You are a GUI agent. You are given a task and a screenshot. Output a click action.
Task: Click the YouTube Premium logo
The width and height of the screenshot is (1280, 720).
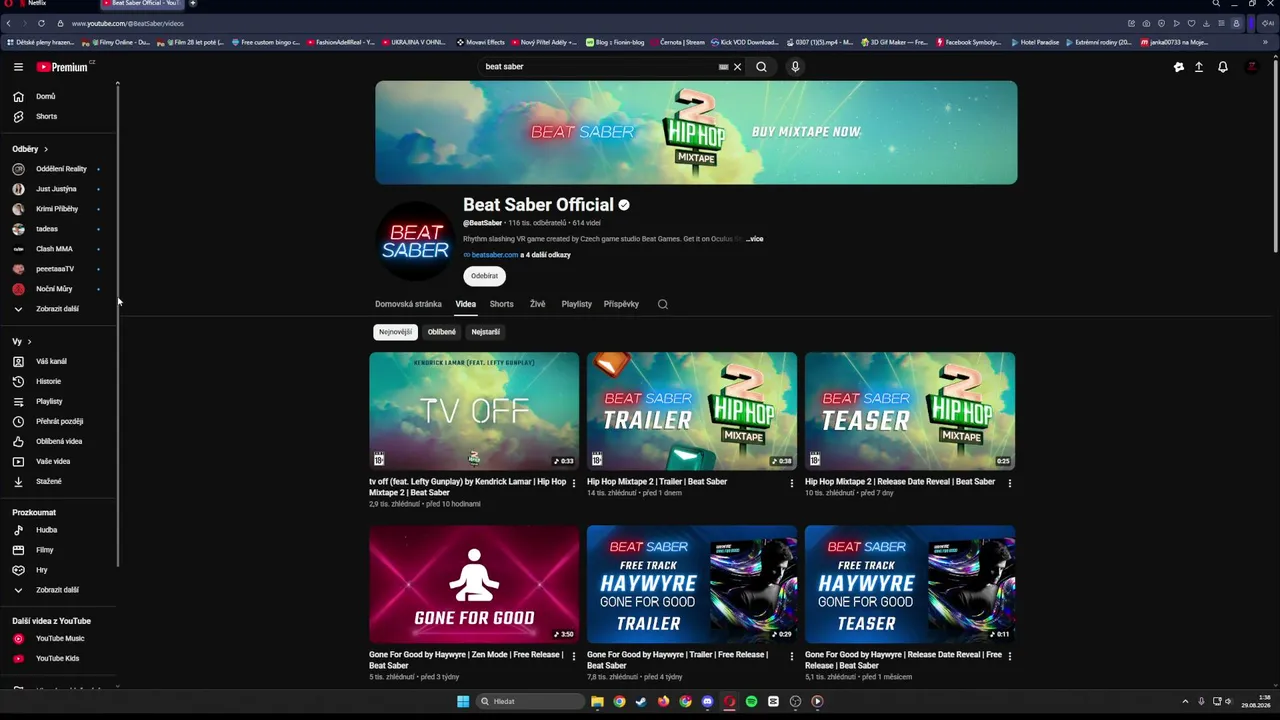(63, 67)
